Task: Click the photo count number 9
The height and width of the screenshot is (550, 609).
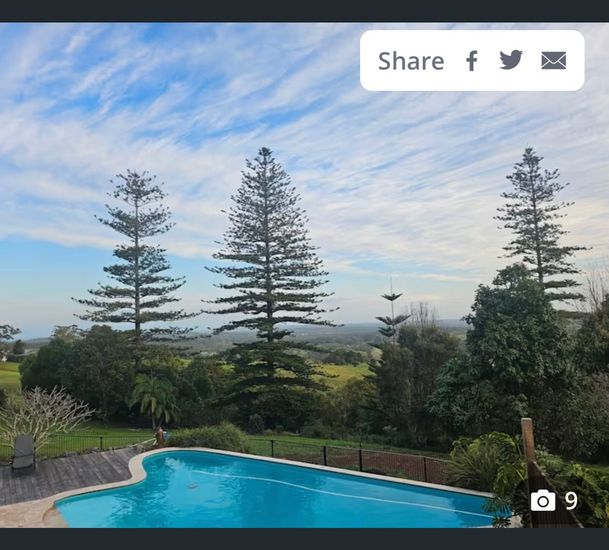Action: [571, 501]
